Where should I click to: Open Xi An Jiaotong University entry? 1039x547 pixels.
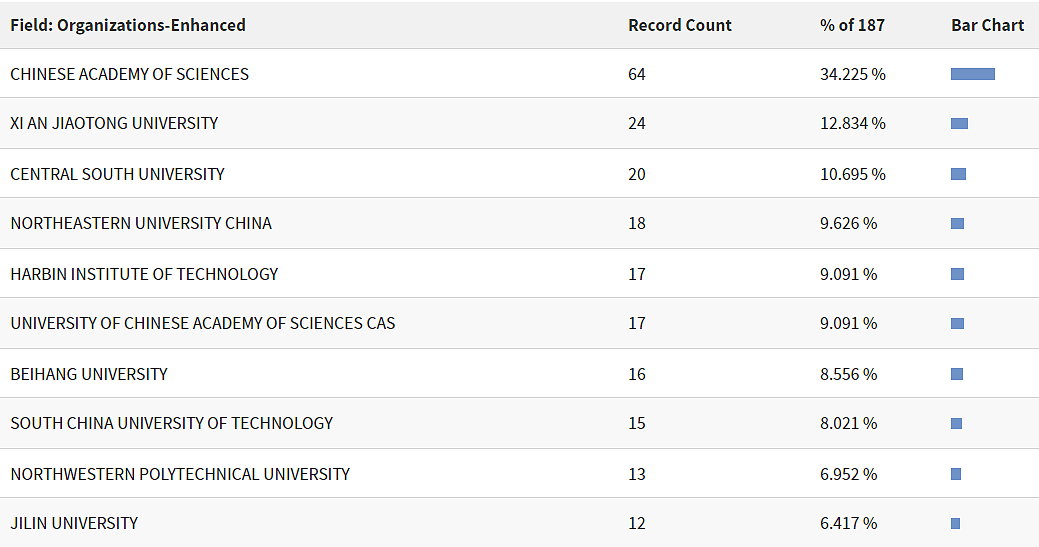point(114,123)
